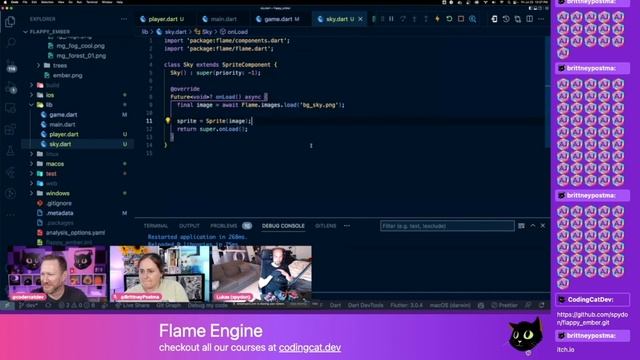The height and width of the screenshot is (360, 640).
Task: Step out in the debug toolbar
Action: click(x=426, y=19)
